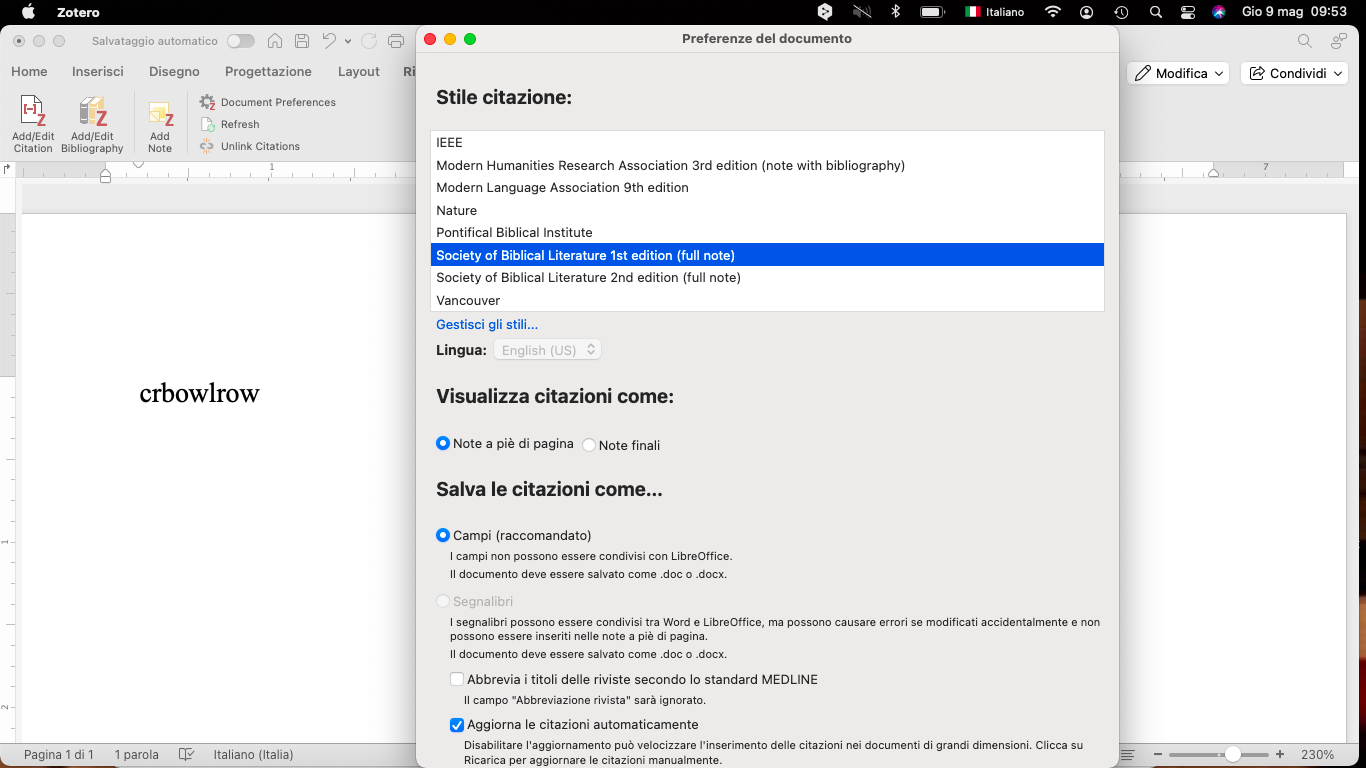Open the Home ribbon tab

pos(29,72)
